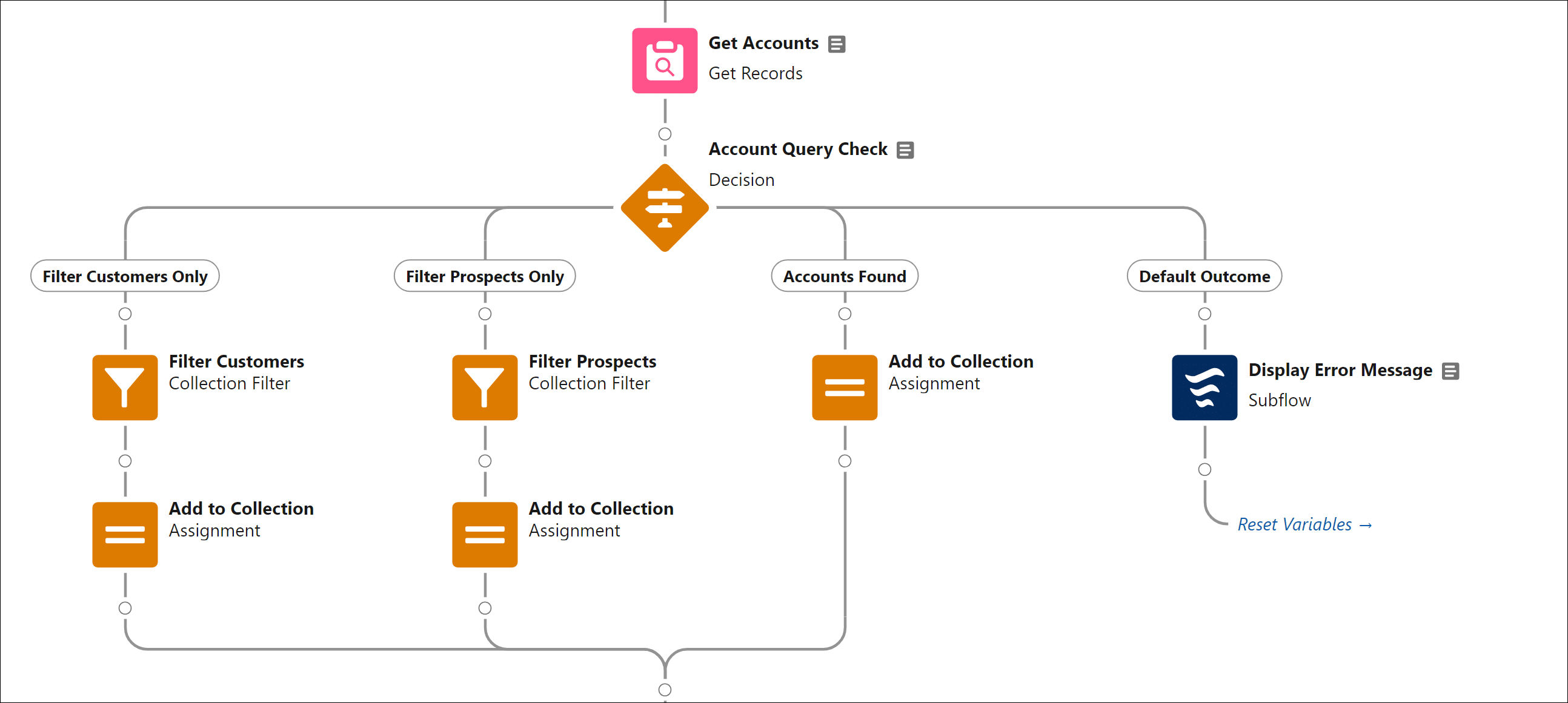The width and height of the screenshot is (1568, 703).
Task: Follow the Reset Variables connector link
Action: point(1304,524)
